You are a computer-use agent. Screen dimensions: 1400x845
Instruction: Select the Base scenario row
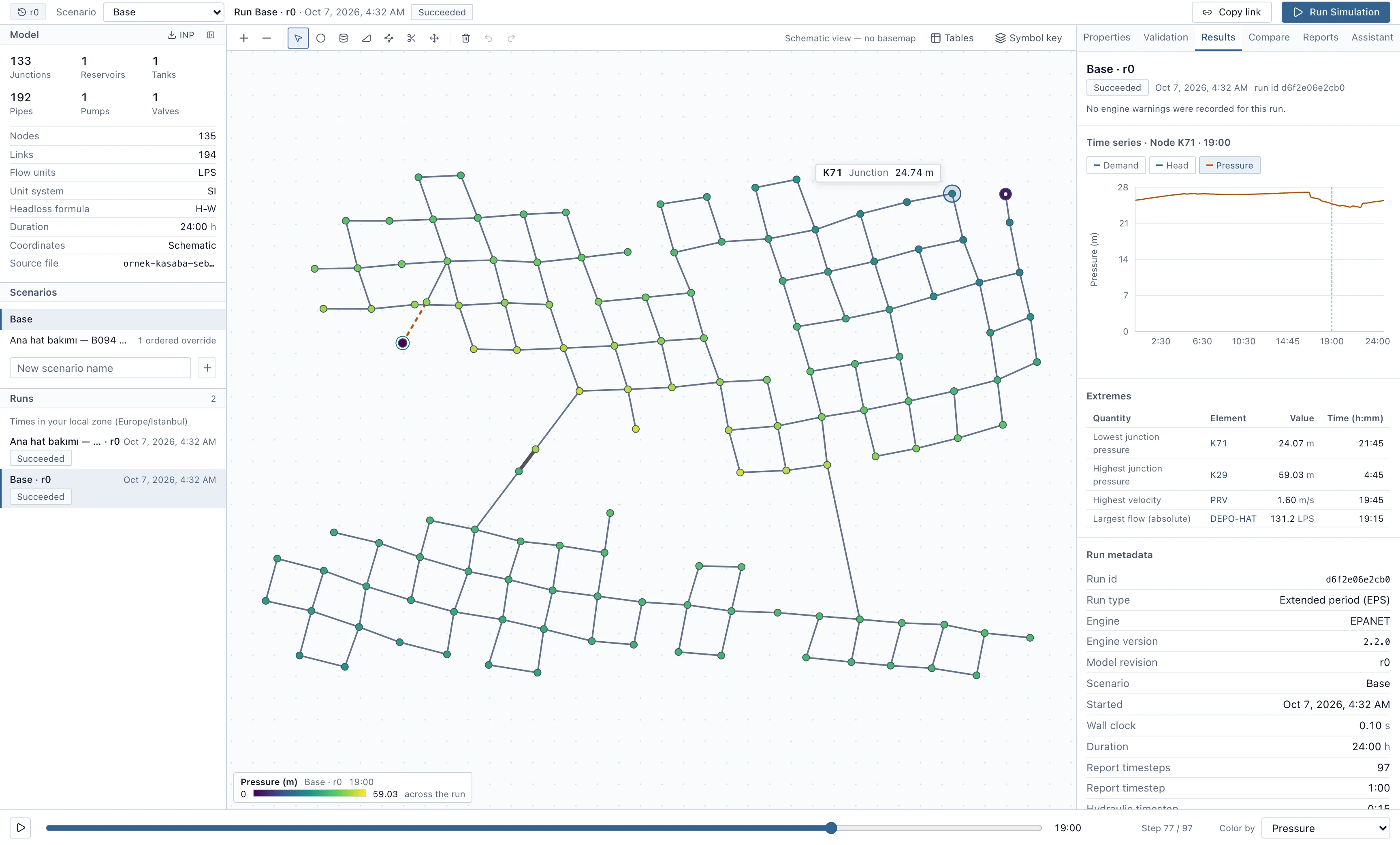tap(113, 319)
